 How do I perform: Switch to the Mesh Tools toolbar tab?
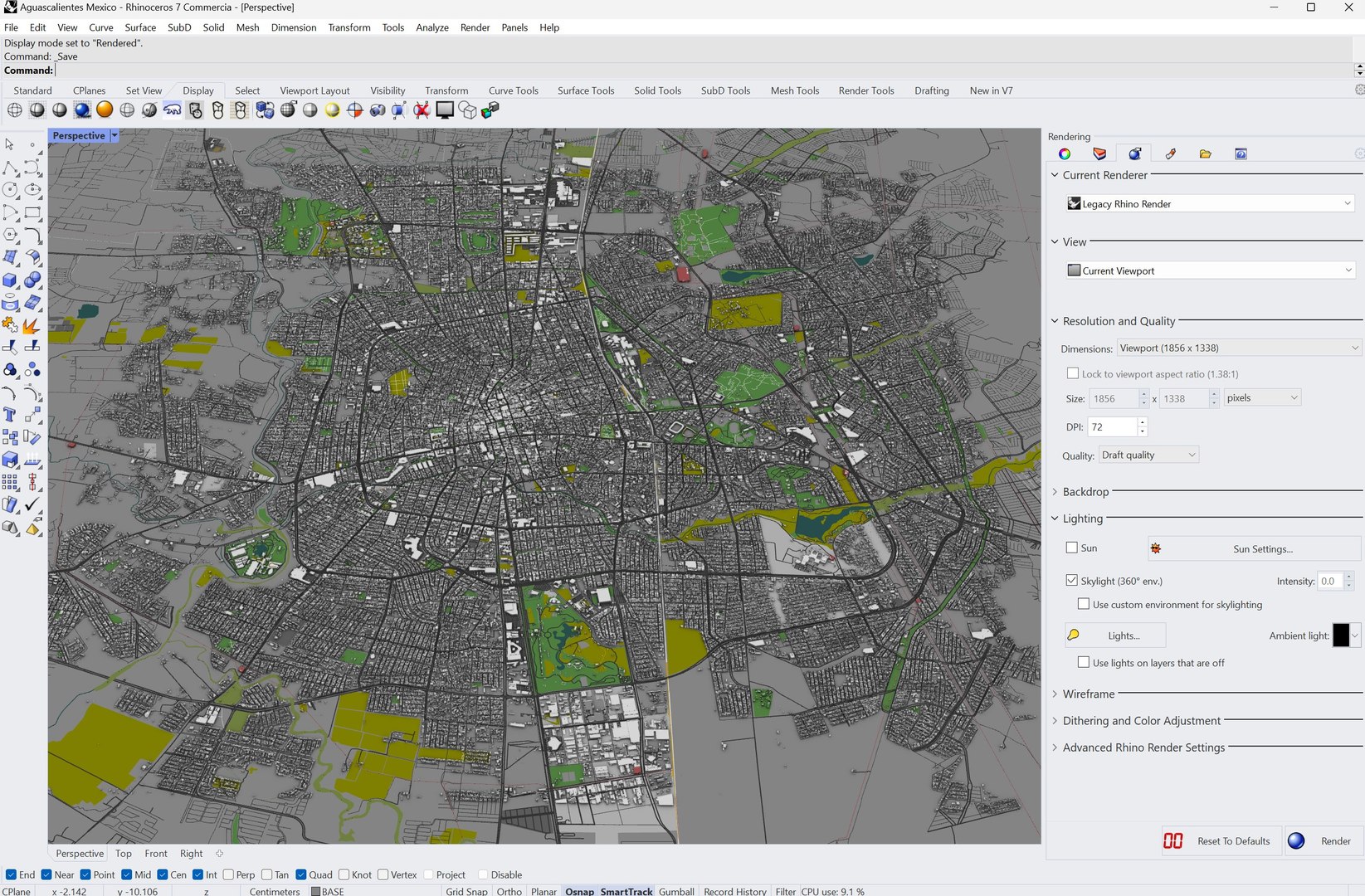[x=794, y=90]
